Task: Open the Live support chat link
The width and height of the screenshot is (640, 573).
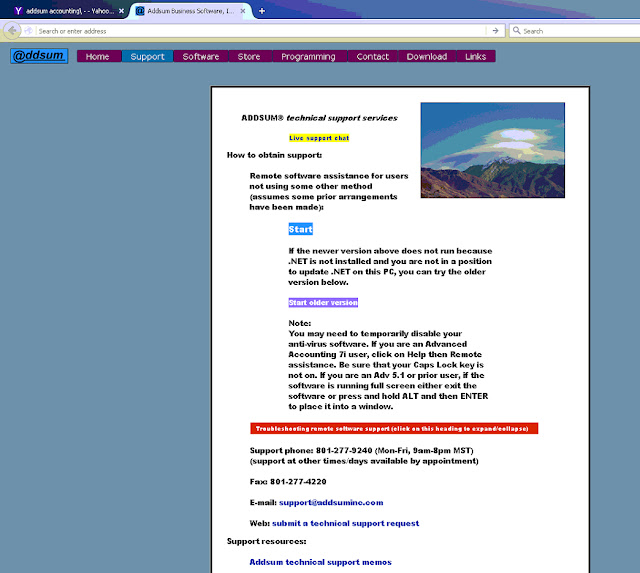Action: 319,138
